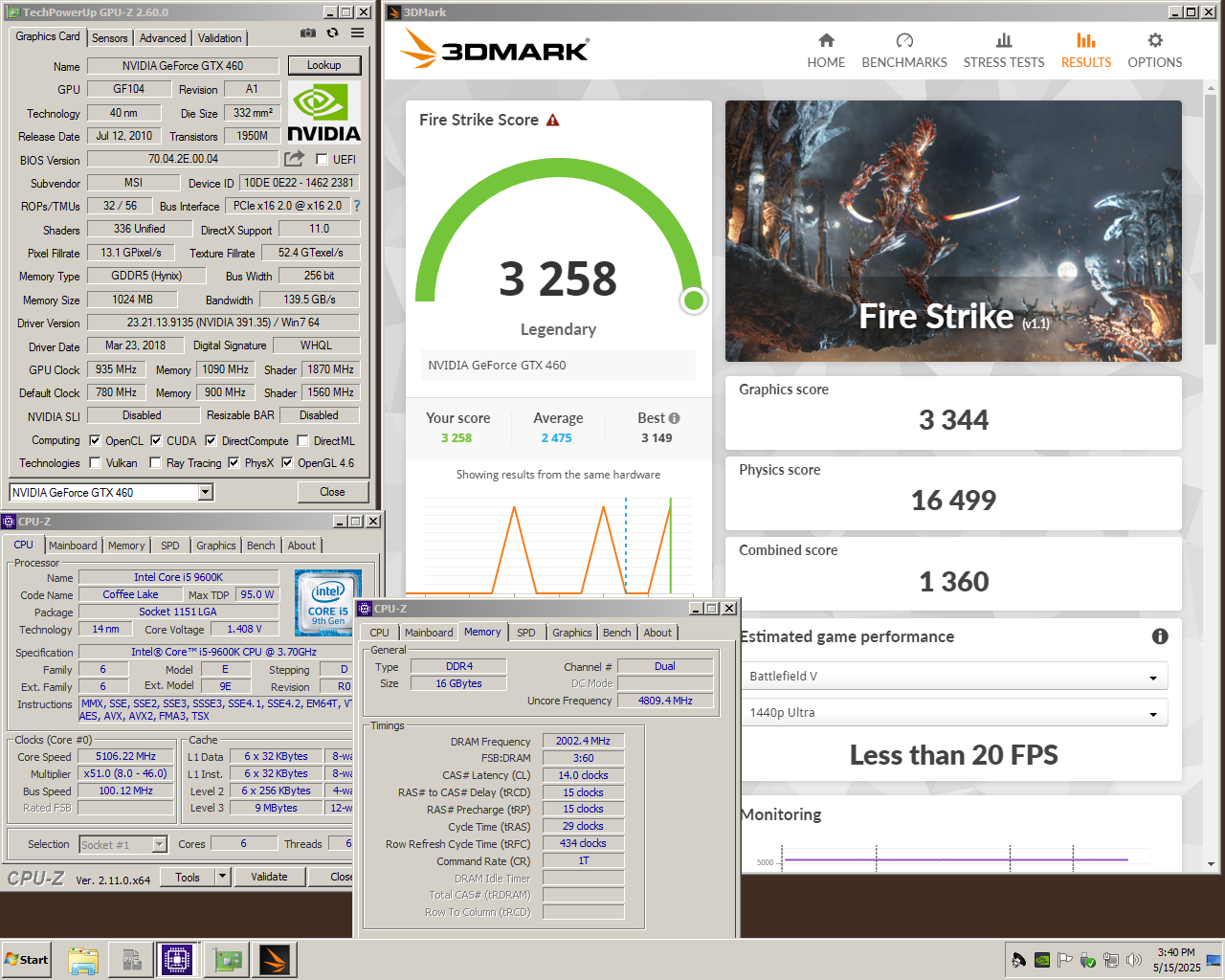This screenshot has height=980, width=1225.
Task: Click the Graphics score value 3 344
Action: [x=953, y=420]
